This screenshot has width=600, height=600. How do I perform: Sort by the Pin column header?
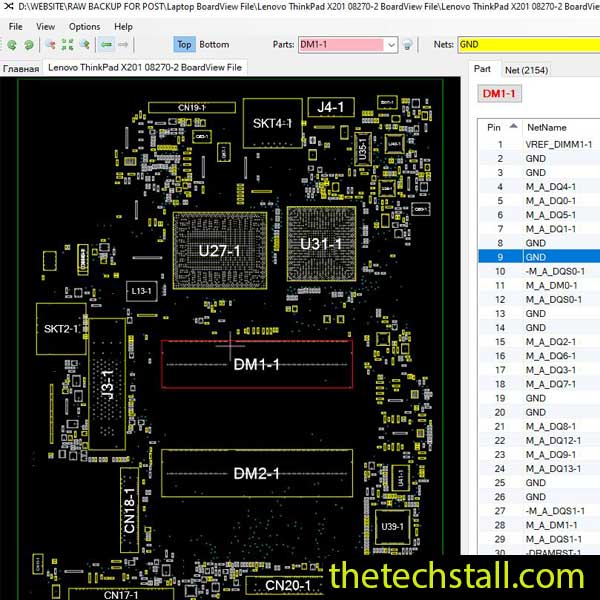point(500,127)
